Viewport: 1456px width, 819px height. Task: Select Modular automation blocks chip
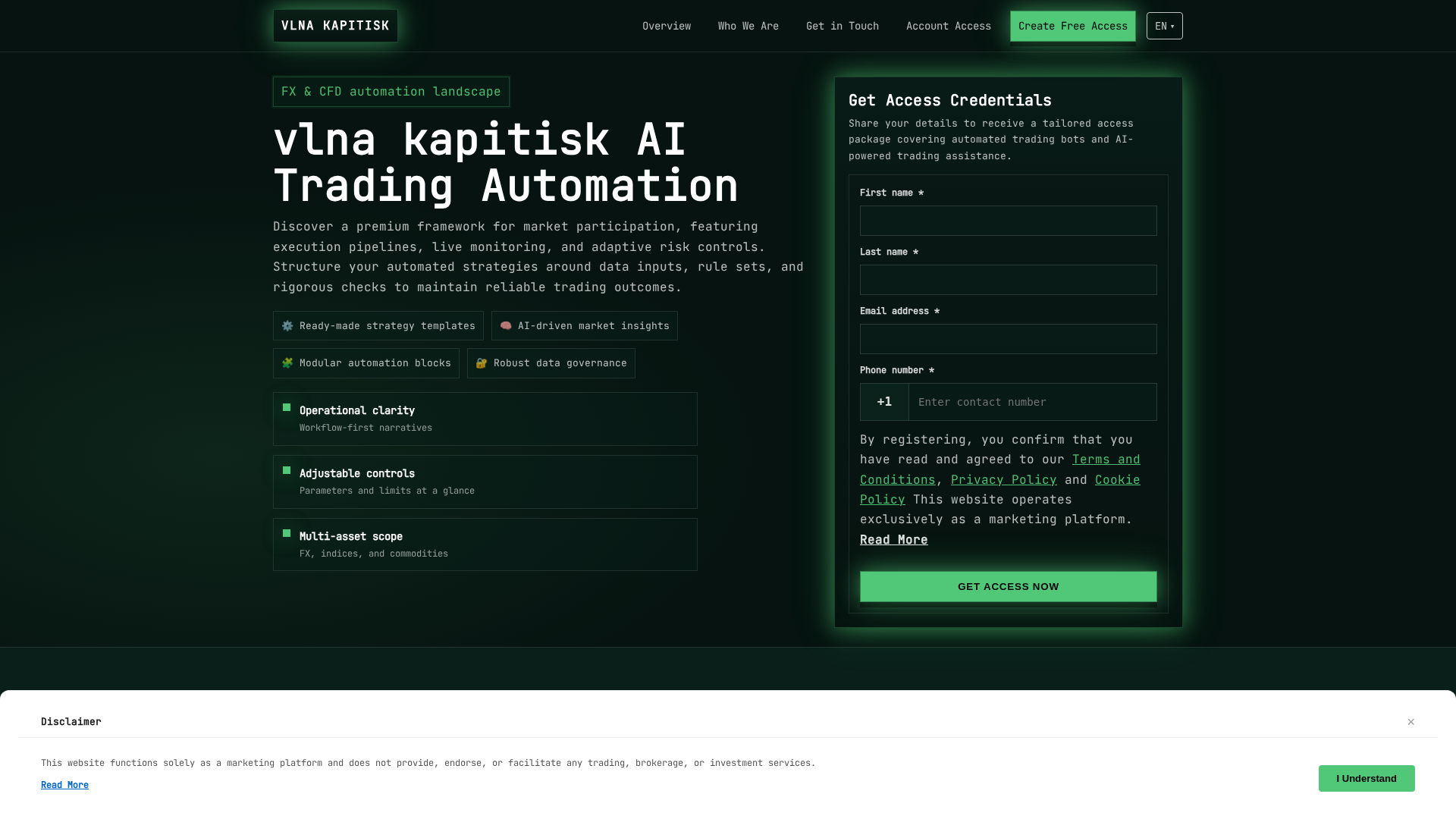click(x=366, y=363)
